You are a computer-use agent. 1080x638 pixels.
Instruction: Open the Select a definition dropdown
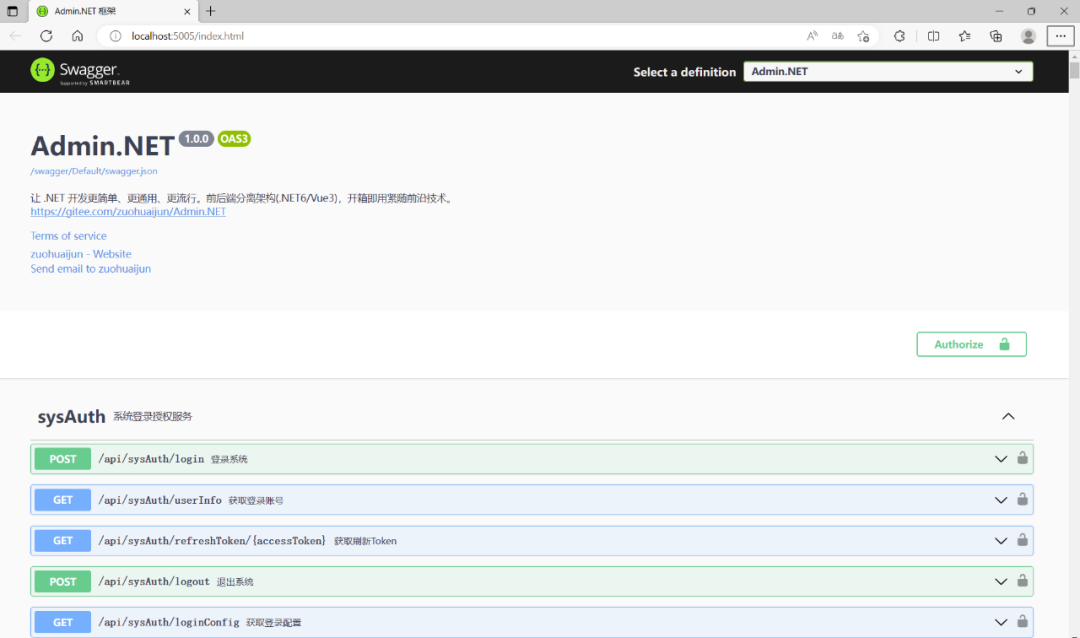[x=888, y=72]
